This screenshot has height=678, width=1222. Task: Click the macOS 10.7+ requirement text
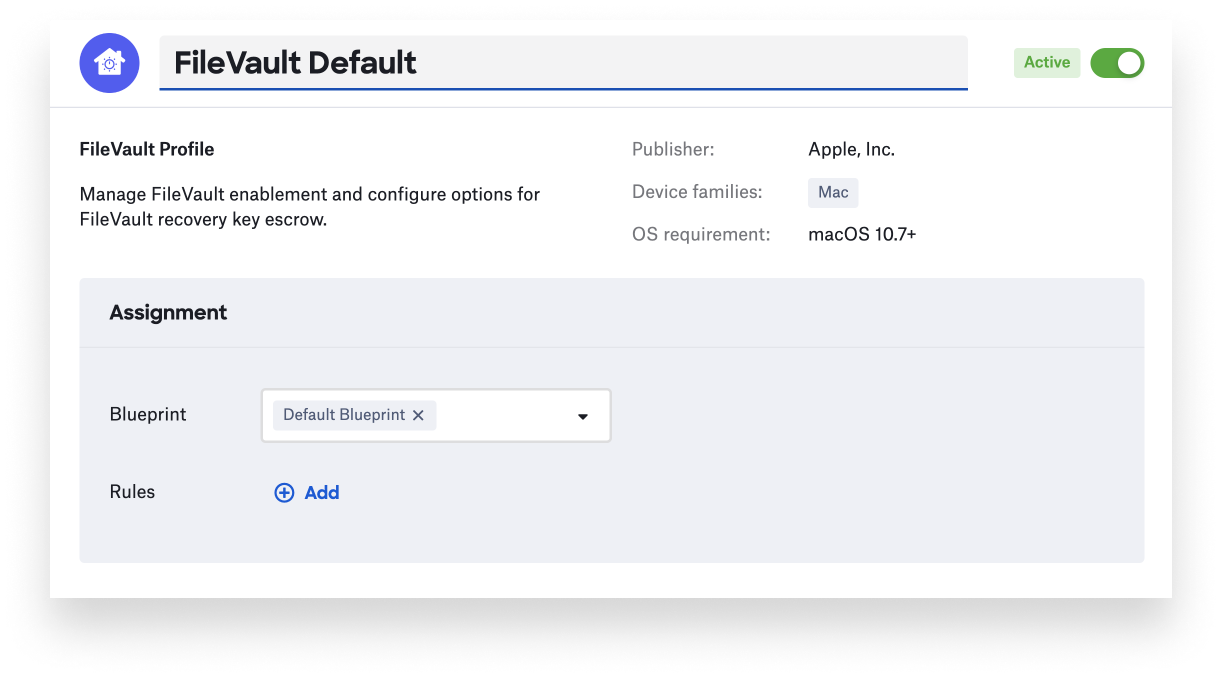point(861,233)
